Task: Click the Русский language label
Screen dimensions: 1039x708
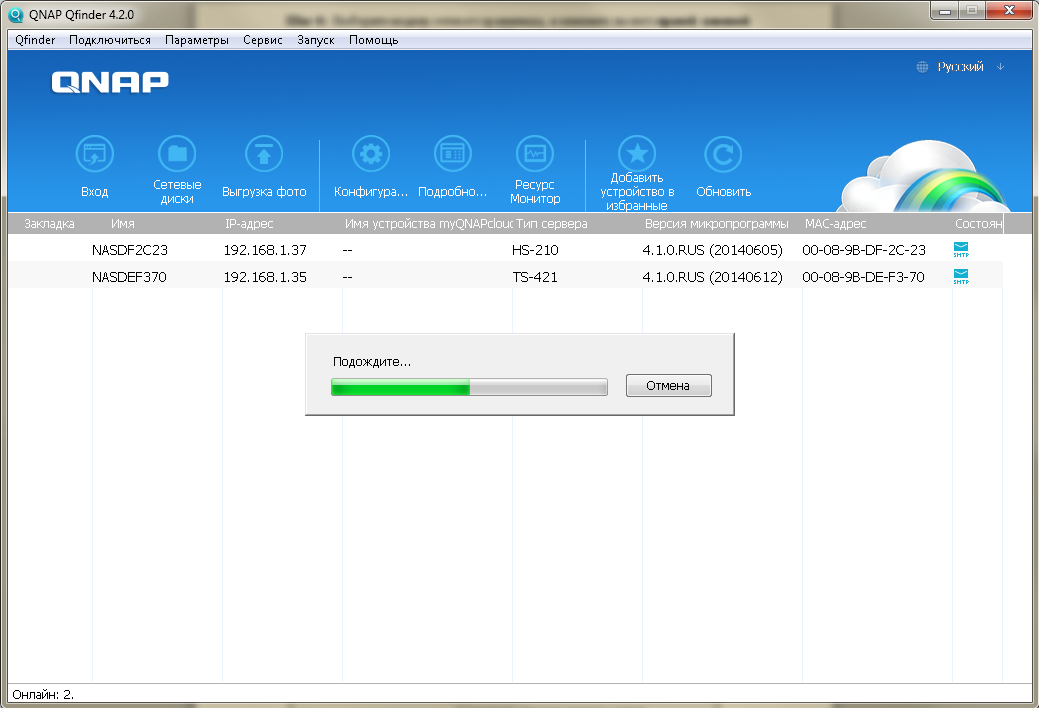Action: tap(960, 67)
